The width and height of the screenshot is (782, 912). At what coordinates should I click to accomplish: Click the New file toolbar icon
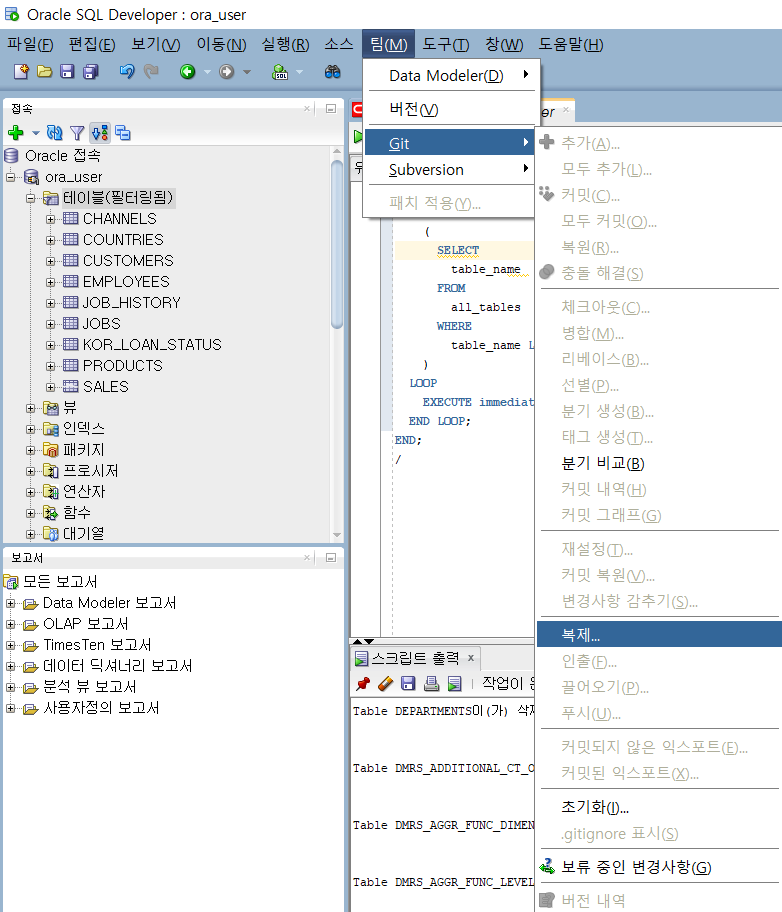pyautogui.click(x=21, y=72)
